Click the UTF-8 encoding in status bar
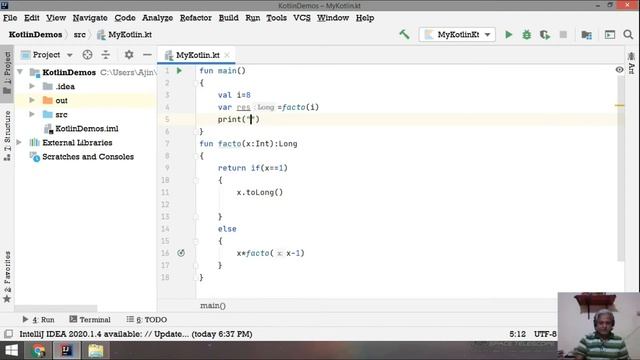 545,334
